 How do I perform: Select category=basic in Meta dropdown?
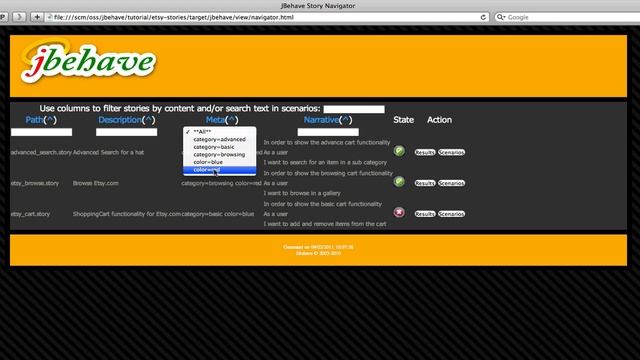pos(220,147)
